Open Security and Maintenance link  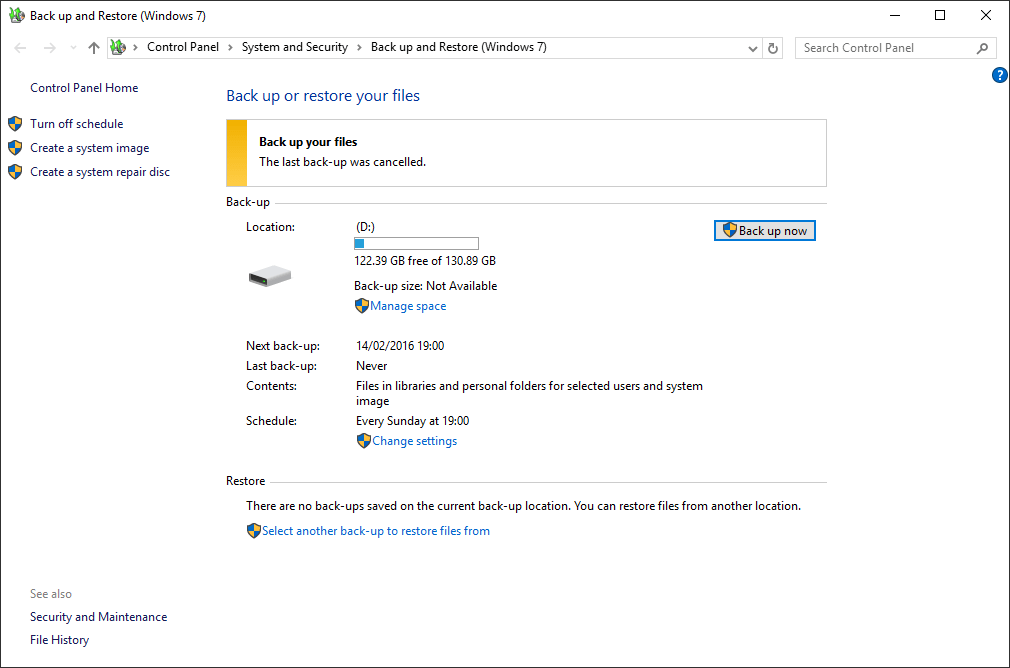pyautogui.click(x=99, y=616)
